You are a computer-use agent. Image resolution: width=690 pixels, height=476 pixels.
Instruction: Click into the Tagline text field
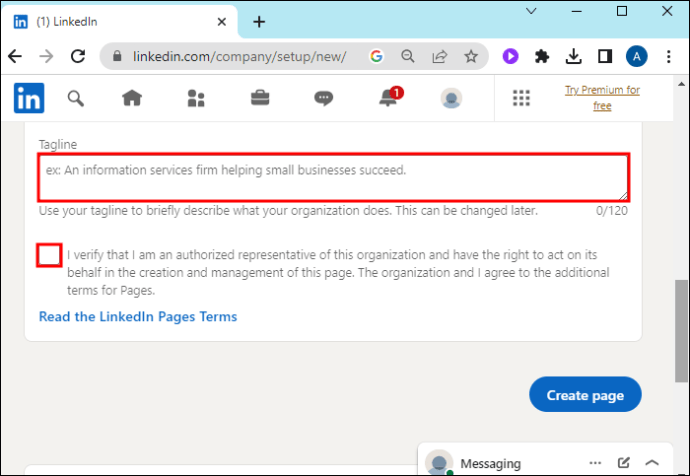[334, 177]
